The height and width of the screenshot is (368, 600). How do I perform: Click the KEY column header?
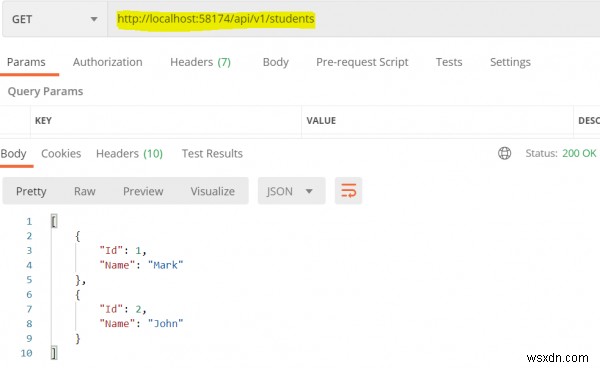coord(43,121)
